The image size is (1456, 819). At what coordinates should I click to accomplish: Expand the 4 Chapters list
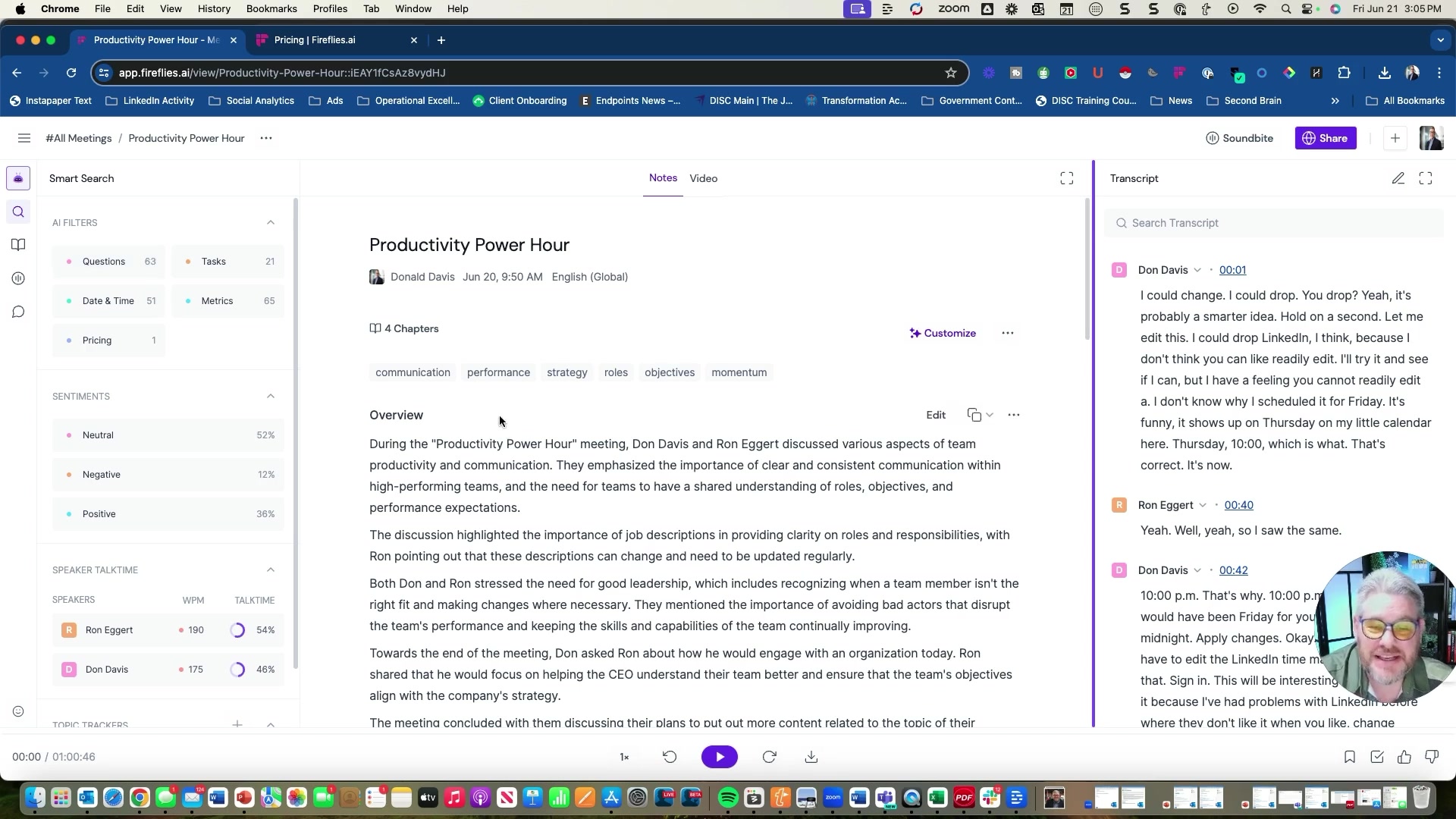click(404, 328)
